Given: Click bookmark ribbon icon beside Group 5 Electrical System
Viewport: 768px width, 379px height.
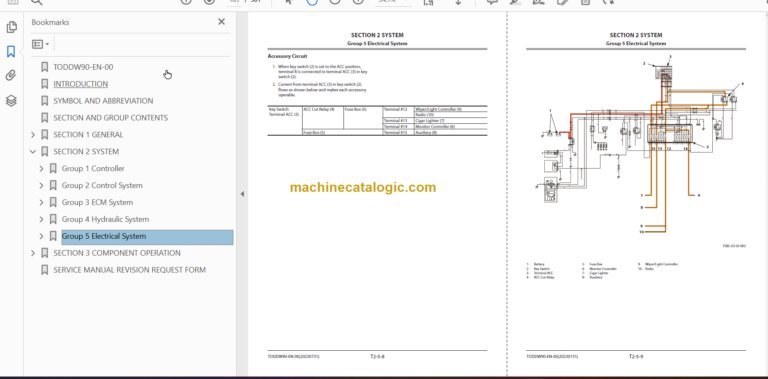Looking at the screenshot, I should pos(53,236).
